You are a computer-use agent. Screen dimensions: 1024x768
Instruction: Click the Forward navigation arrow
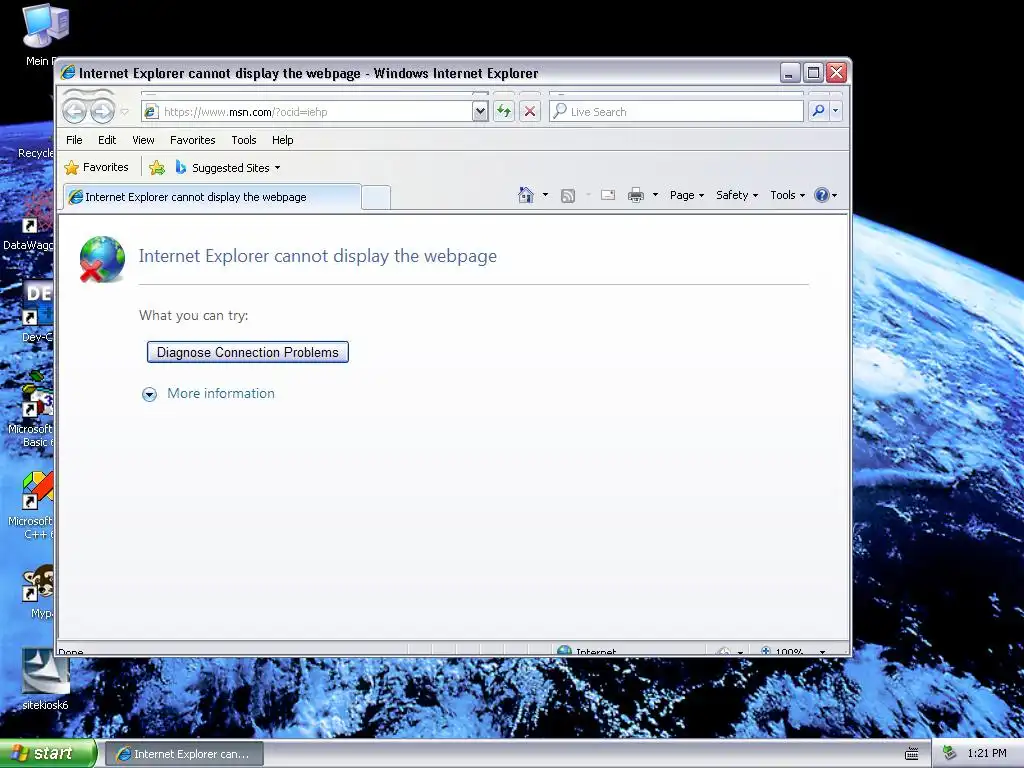point(102,111)
